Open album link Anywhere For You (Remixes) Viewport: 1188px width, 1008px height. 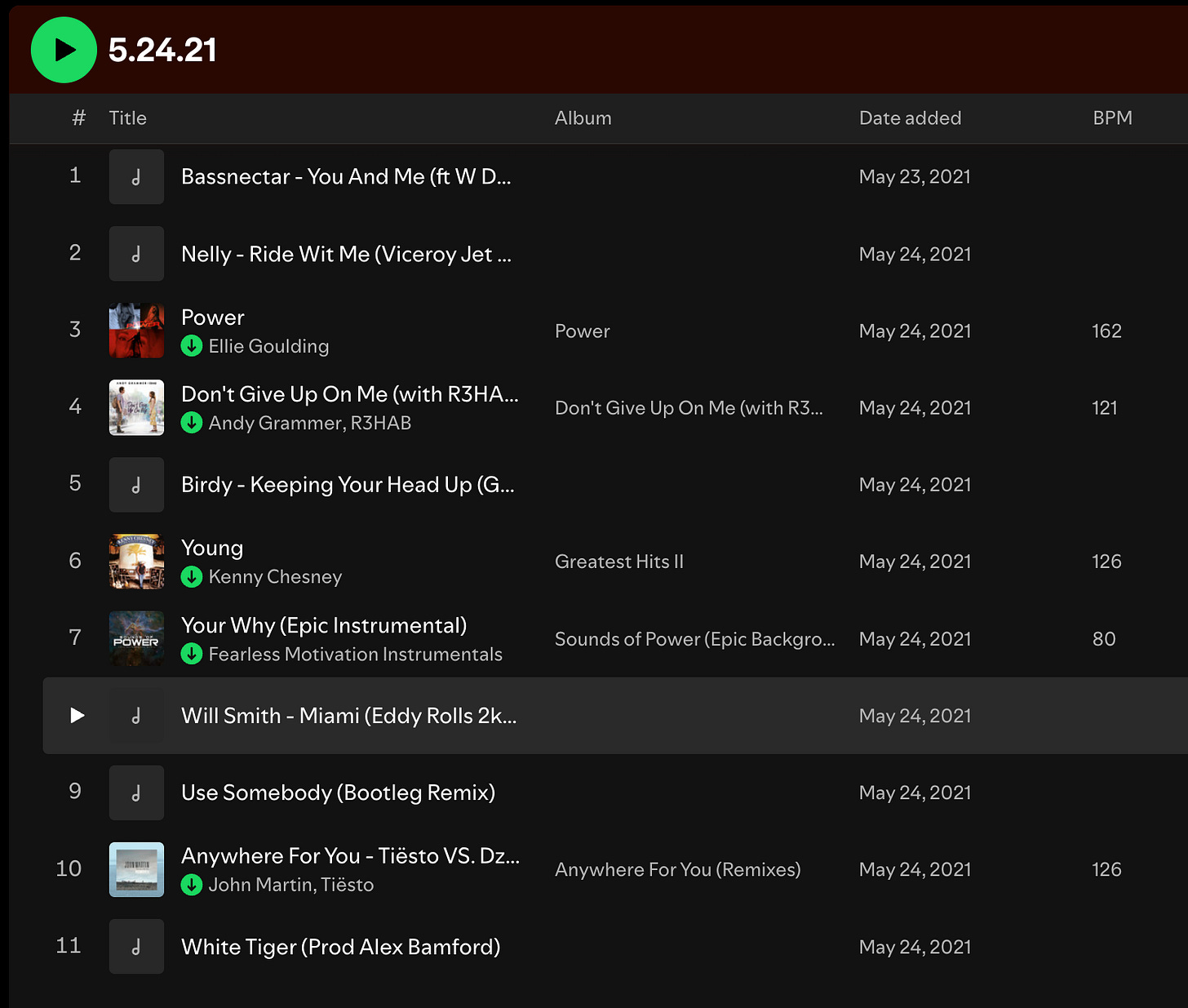pos(678,870)
